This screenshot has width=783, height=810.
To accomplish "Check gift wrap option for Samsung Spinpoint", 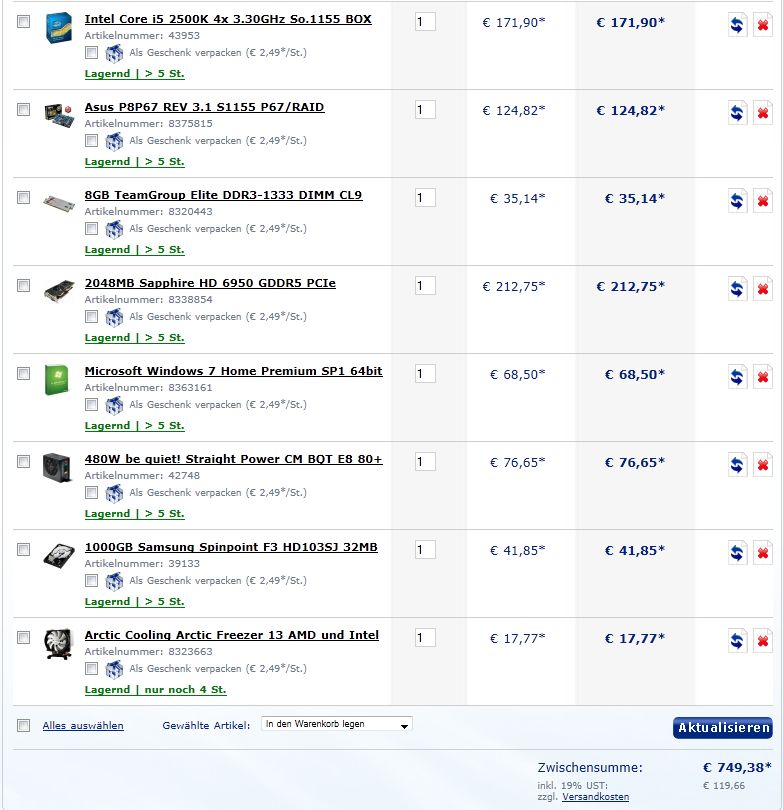I will tap(91, 580).
